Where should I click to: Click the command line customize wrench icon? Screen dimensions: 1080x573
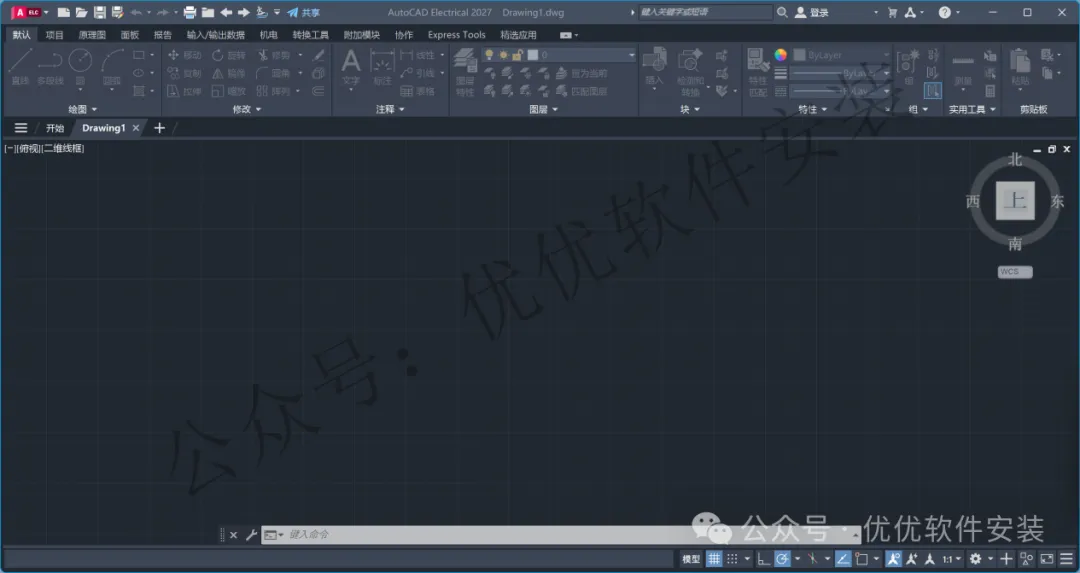[x=251, y=534]
